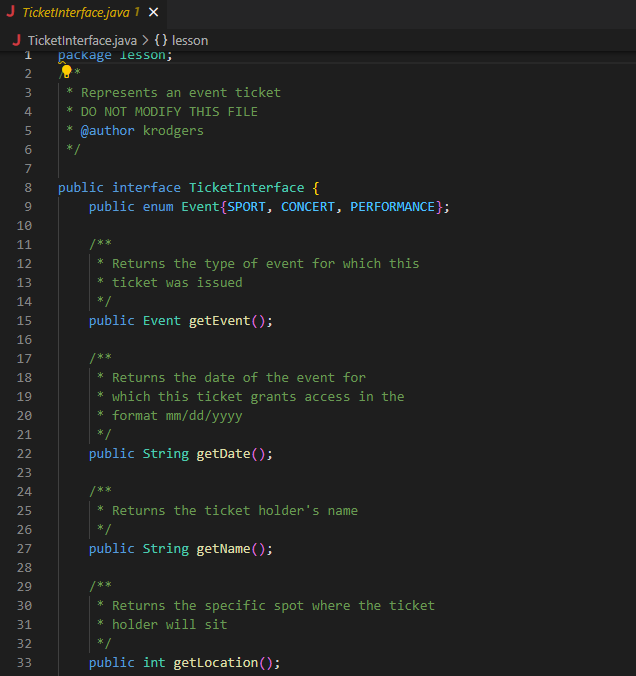Click the 'getDate' method name
636x676 pixels.
223,454
